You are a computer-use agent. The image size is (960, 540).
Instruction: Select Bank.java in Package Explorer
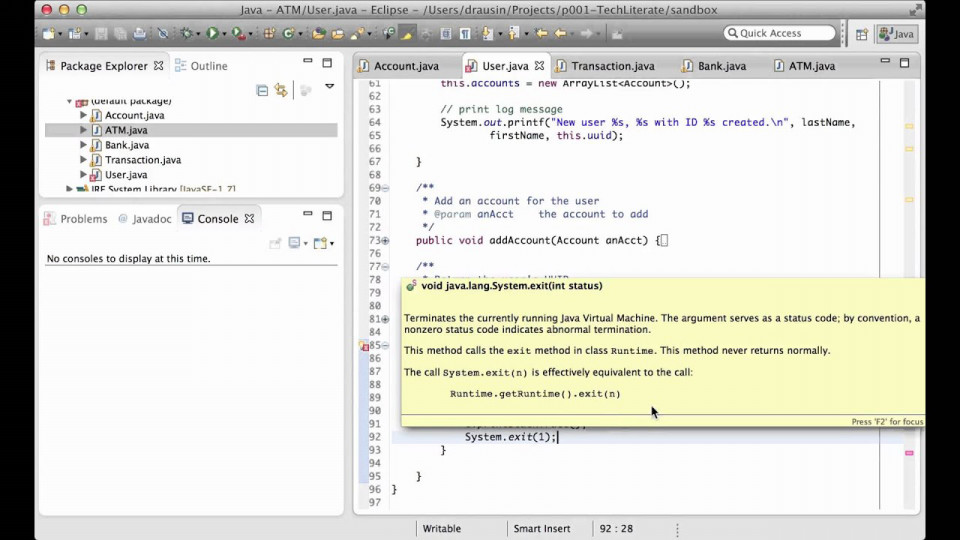click(x=126, y=145)
